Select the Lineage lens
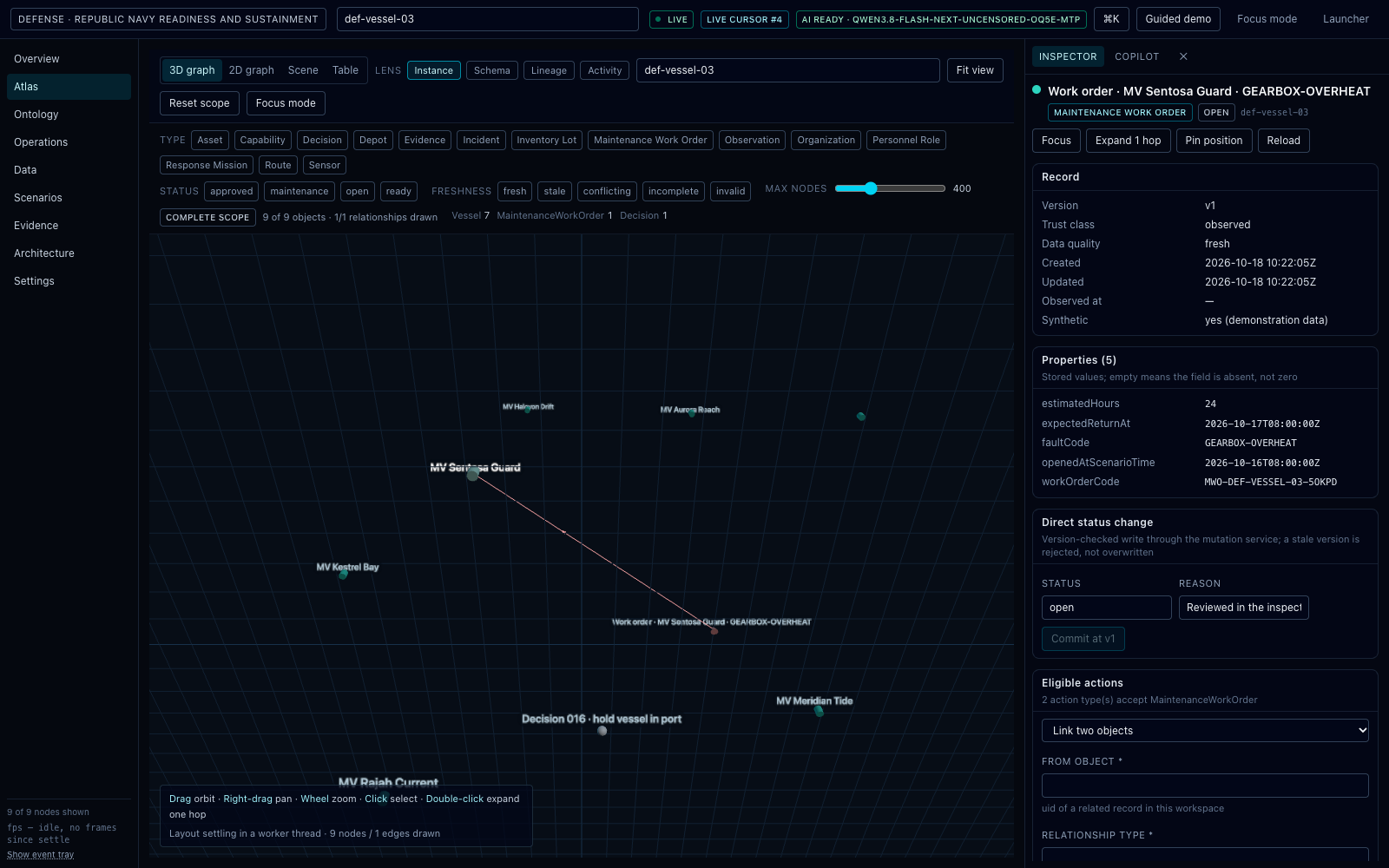The image size is (1389, 868). (x=549, y=70)
